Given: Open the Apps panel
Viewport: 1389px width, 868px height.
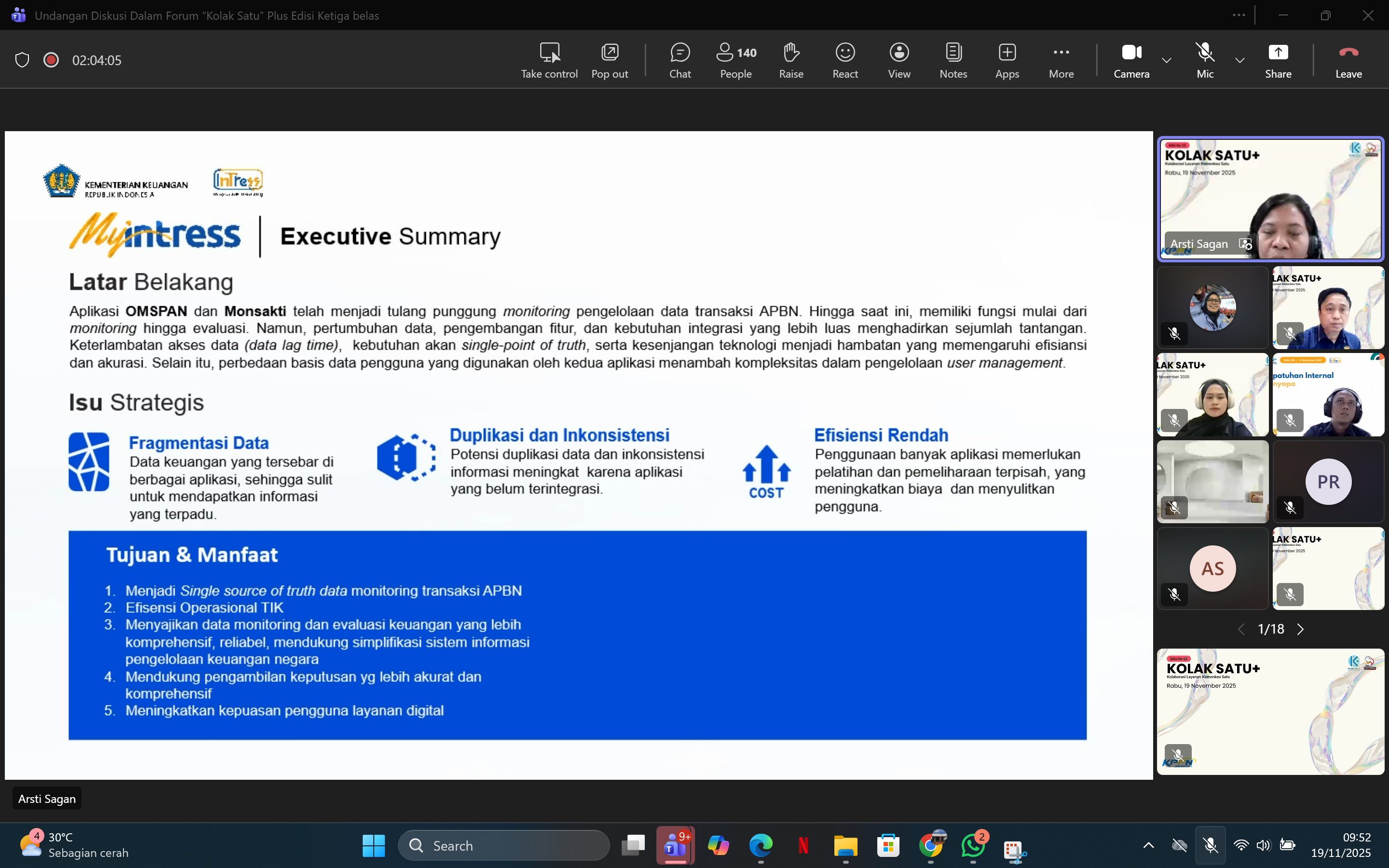Looking at the screenshot, I should 1007,60.
